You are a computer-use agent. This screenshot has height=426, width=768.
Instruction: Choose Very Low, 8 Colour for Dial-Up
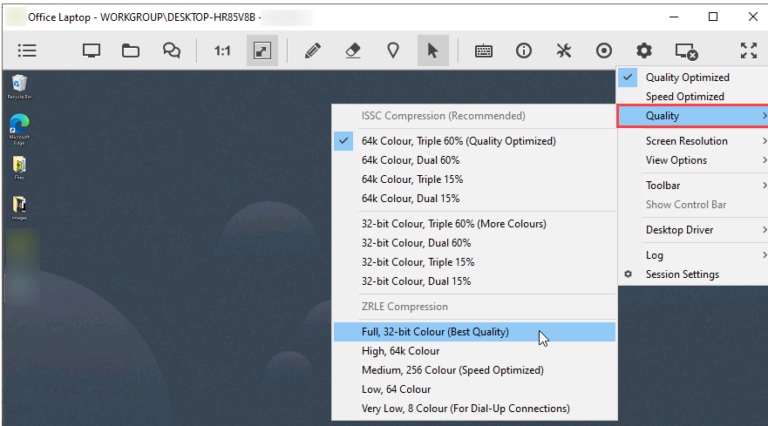click(474, 408)
